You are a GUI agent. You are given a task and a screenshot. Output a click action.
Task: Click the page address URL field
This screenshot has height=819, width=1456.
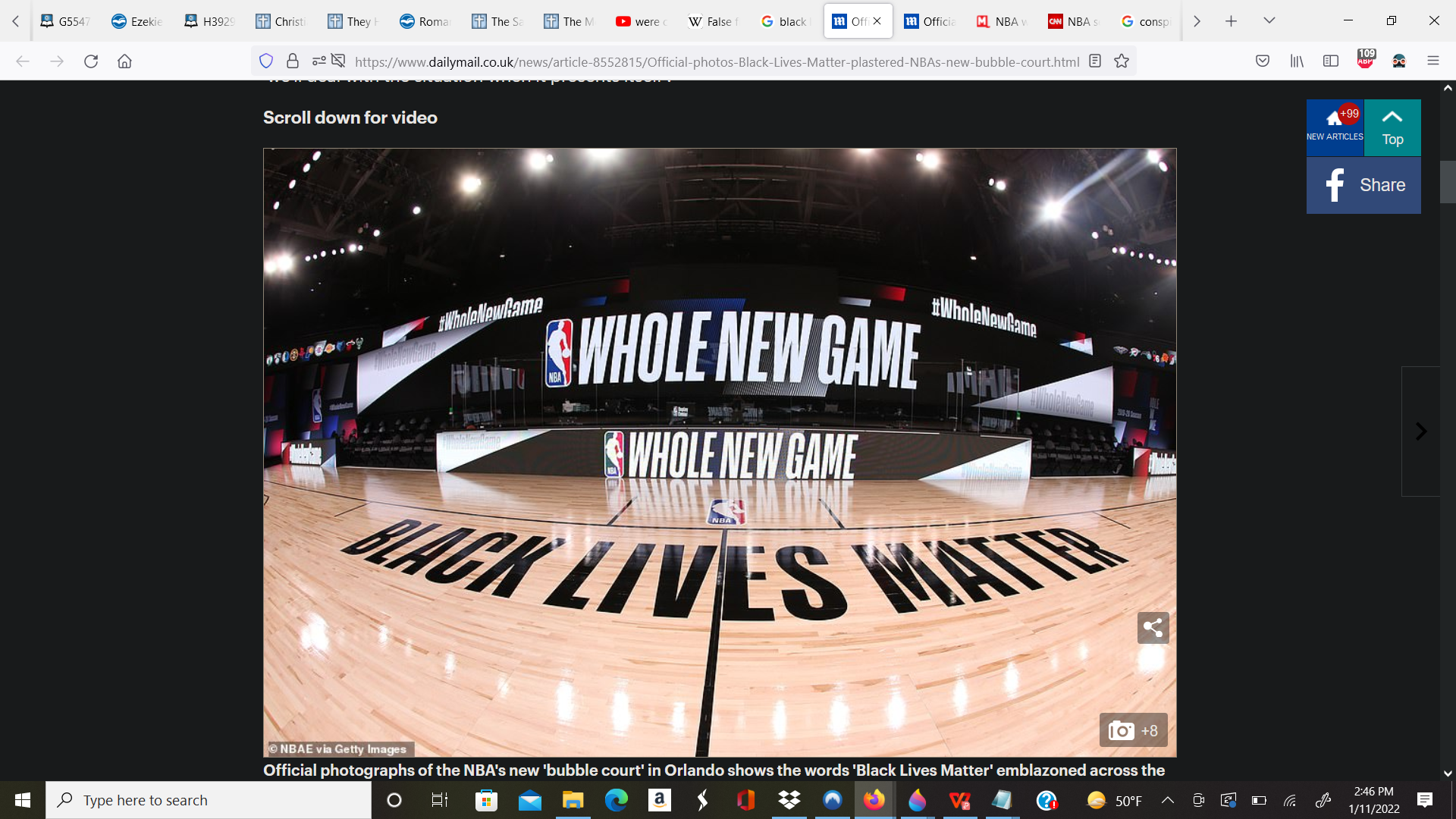click(x=717, y=61)
